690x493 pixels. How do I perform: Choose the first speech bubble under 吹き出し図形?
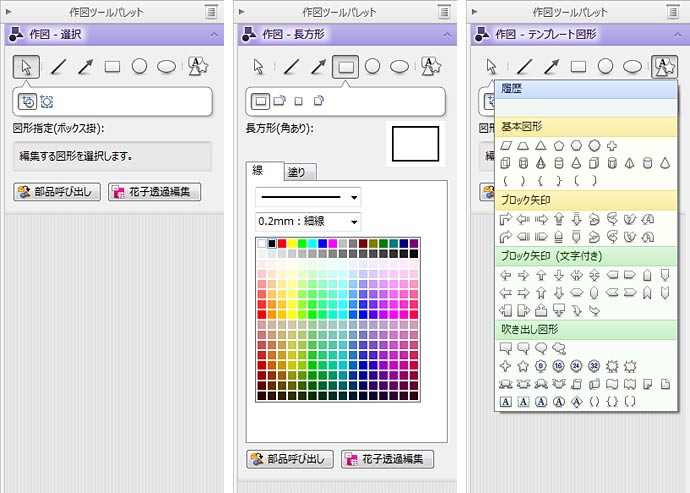[x=506, y=348]
